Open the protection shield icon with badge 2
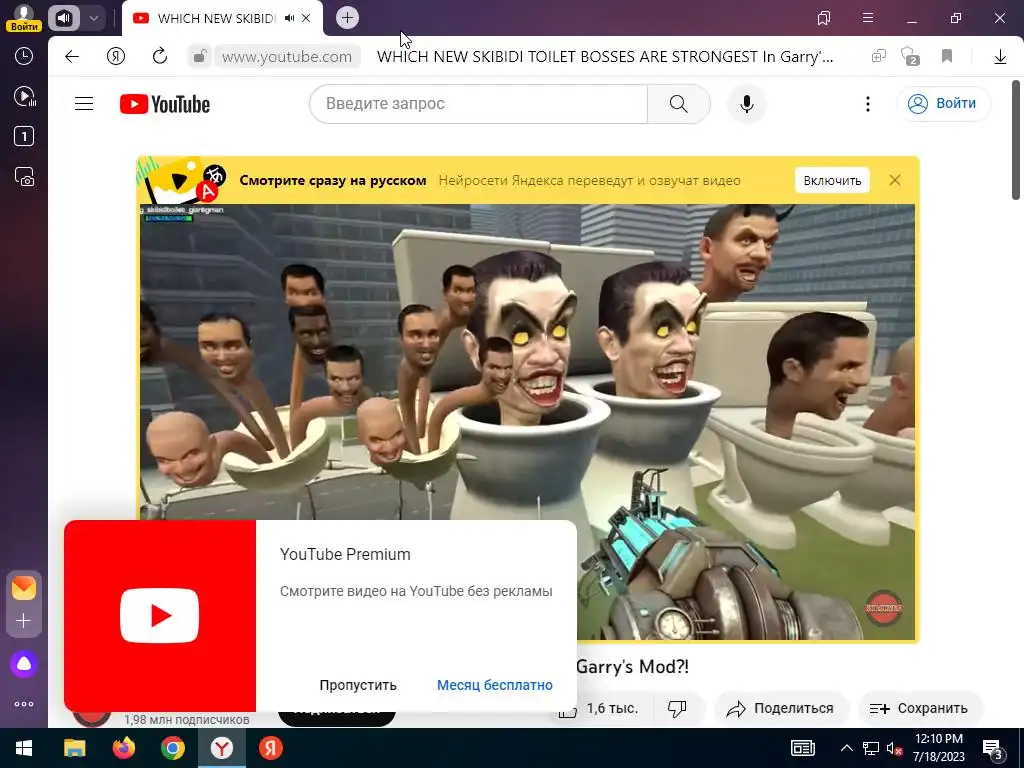 tap(910, 57)
